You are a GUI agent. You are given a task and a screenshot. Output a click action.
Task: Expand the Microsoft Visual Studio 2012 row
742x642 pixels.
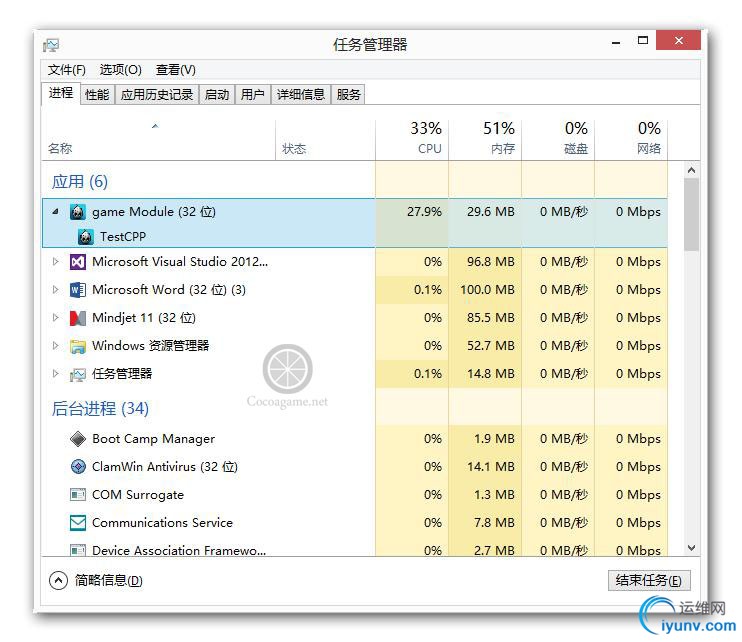coord(55,261)
